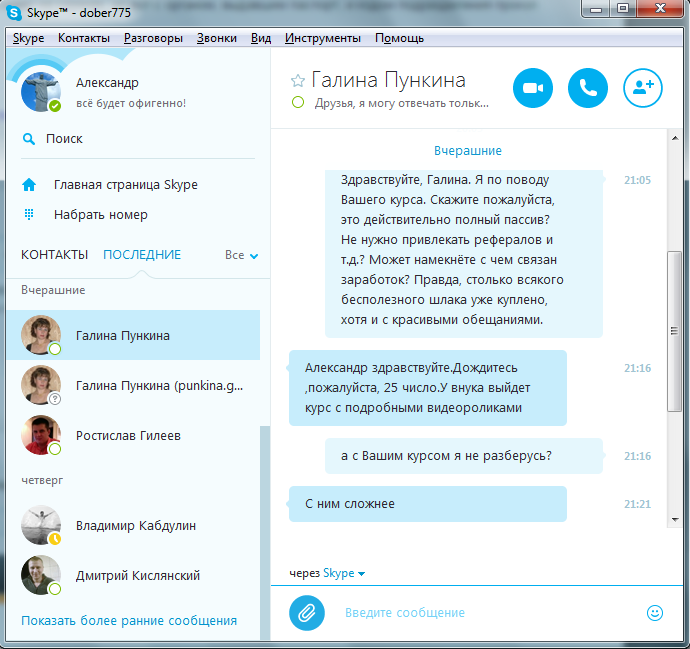
Task: Open the Звонки menu
Action: click(217, 38)
